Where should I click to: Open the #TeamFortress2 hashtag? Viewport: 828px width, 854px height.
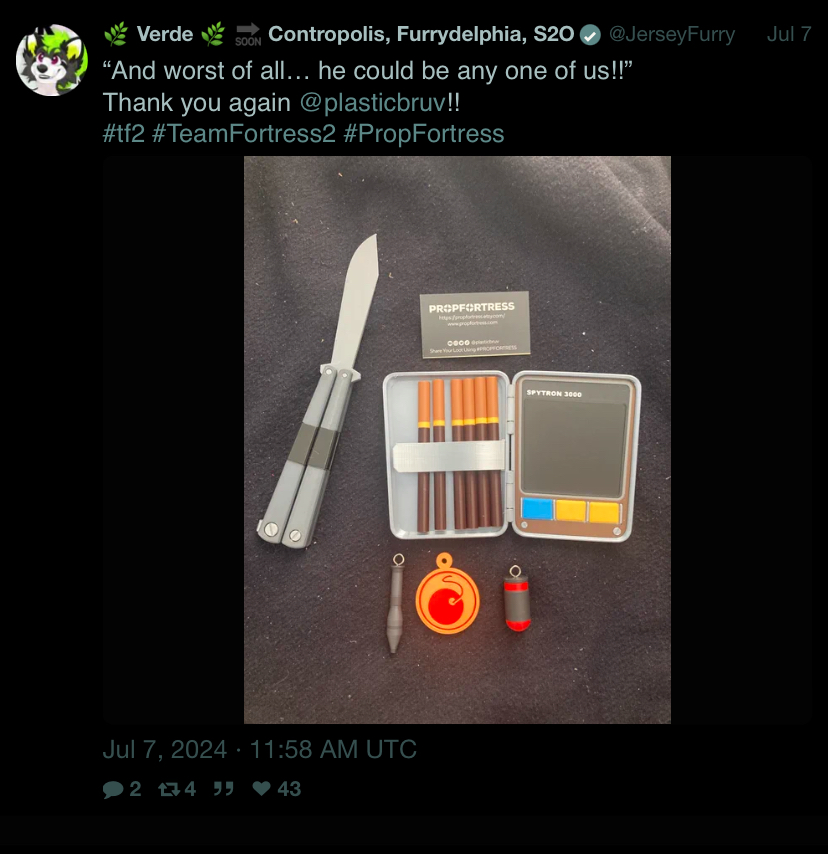click(244, 134)
